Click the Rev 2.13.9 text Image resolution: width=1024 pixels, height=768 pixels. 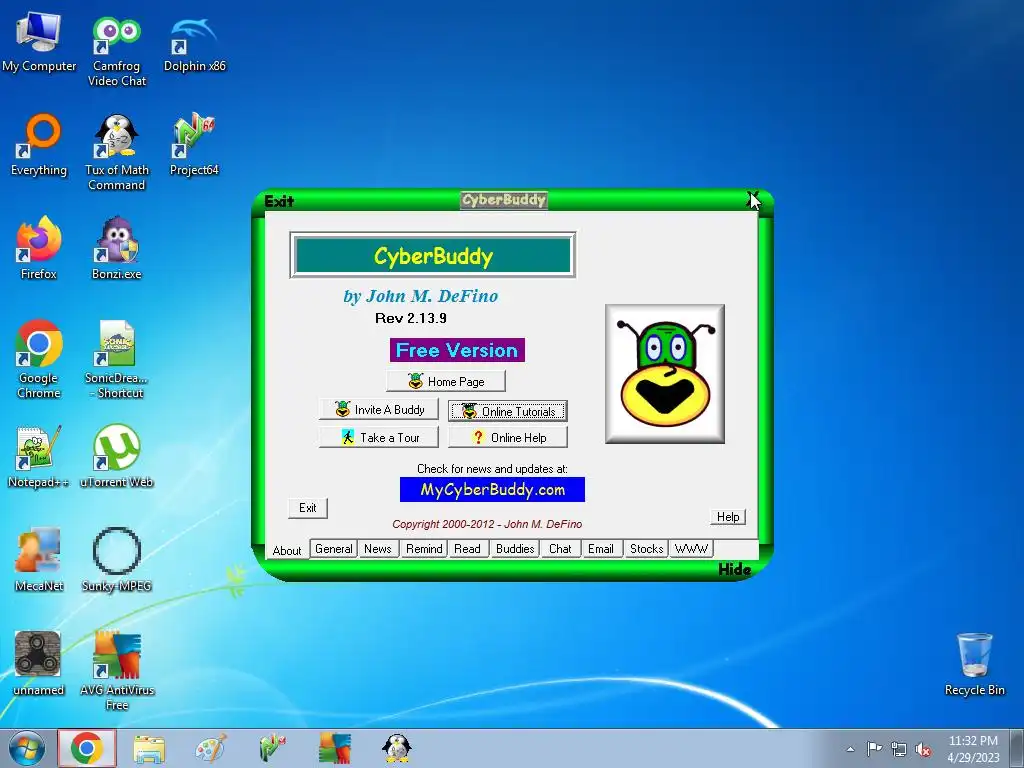click(x=411, y=318)
